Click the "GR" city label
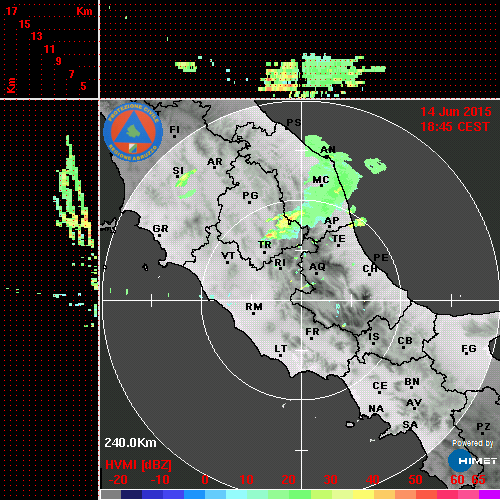500x500 pixels. [160, 229]
